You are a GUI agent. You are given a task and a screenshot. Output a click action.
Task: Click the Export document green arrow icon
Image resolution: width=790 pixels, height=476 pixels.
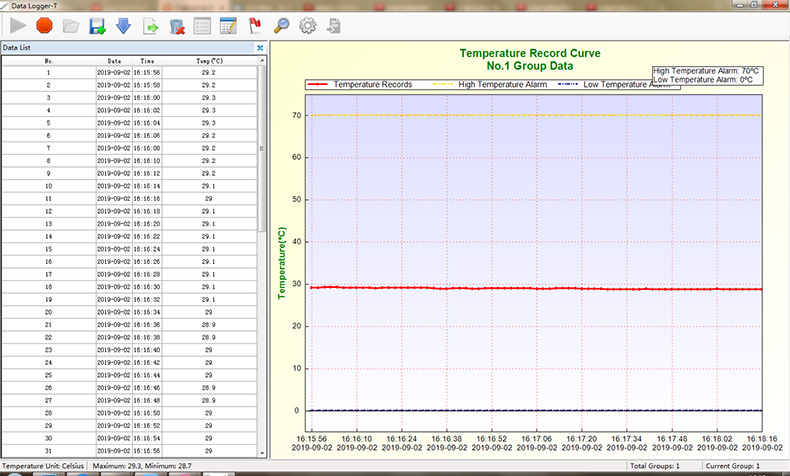150,25
